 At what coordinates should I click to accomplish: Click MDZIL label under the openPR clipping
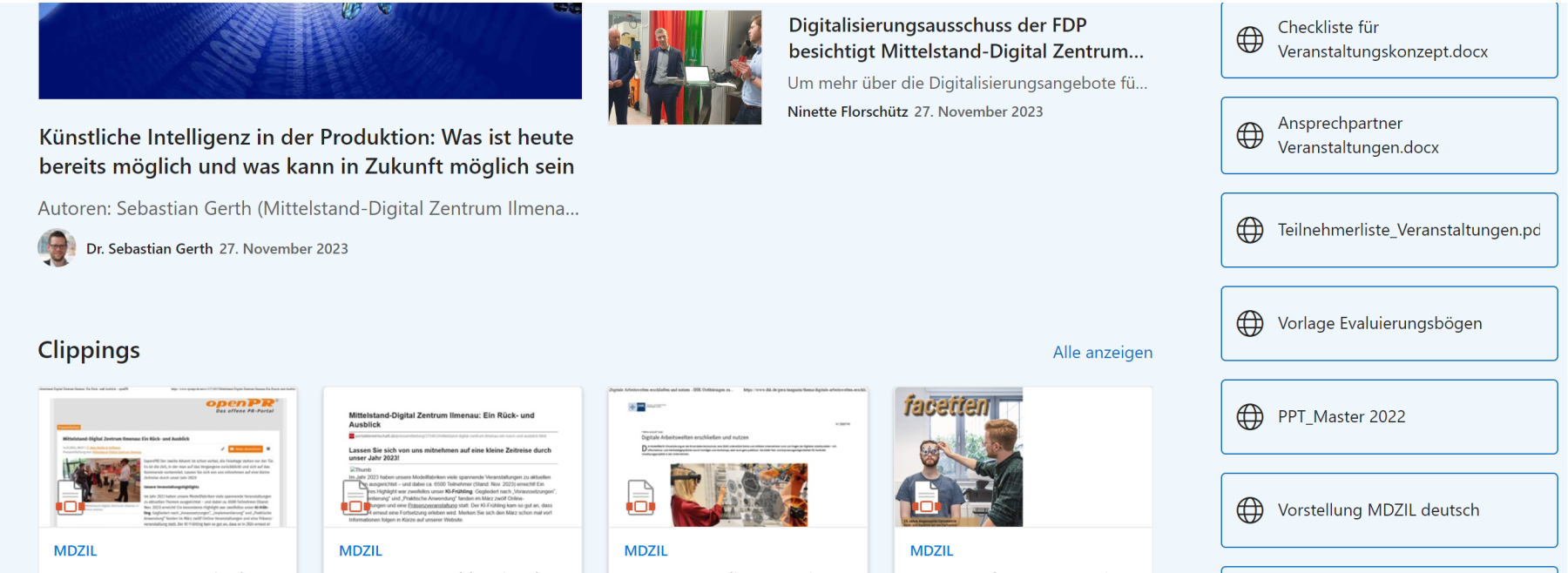pyautogui.click(x=75, y=550)
